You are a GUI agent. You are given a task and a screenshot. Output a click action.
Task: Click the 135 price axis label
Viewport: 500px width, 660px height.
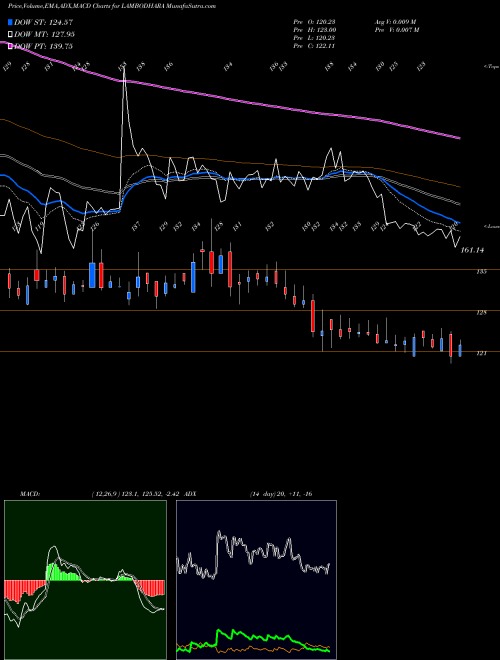pos(481,271)
